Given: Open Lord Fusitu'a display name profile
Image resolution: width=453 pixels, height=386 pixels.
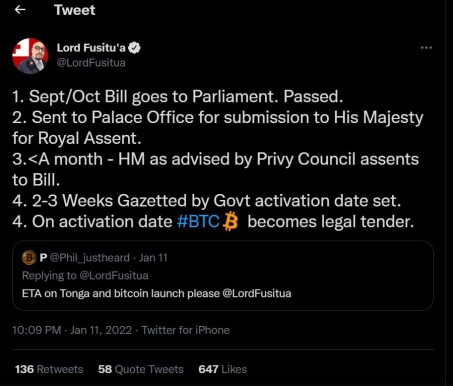Looking at the screenshot, I should (91, 48).
